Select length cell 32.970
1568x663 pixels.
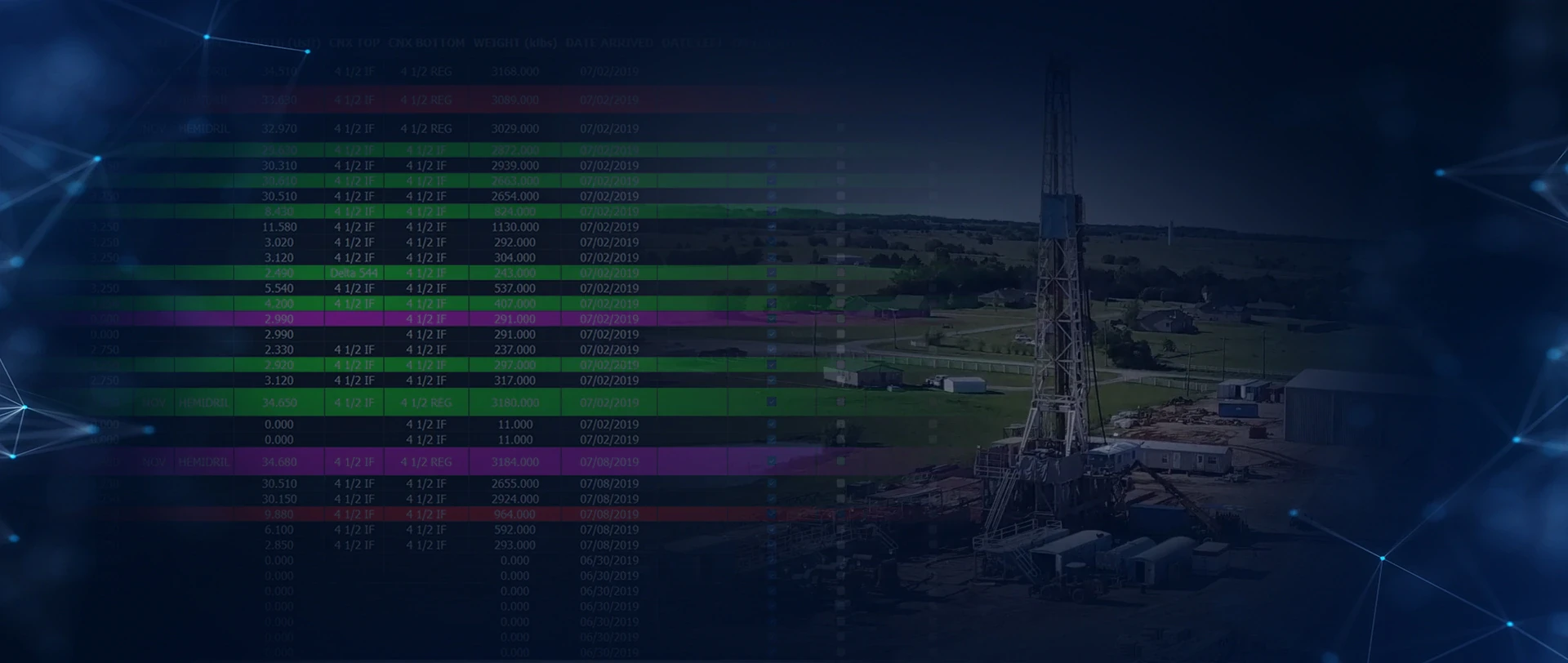[279, 129]
